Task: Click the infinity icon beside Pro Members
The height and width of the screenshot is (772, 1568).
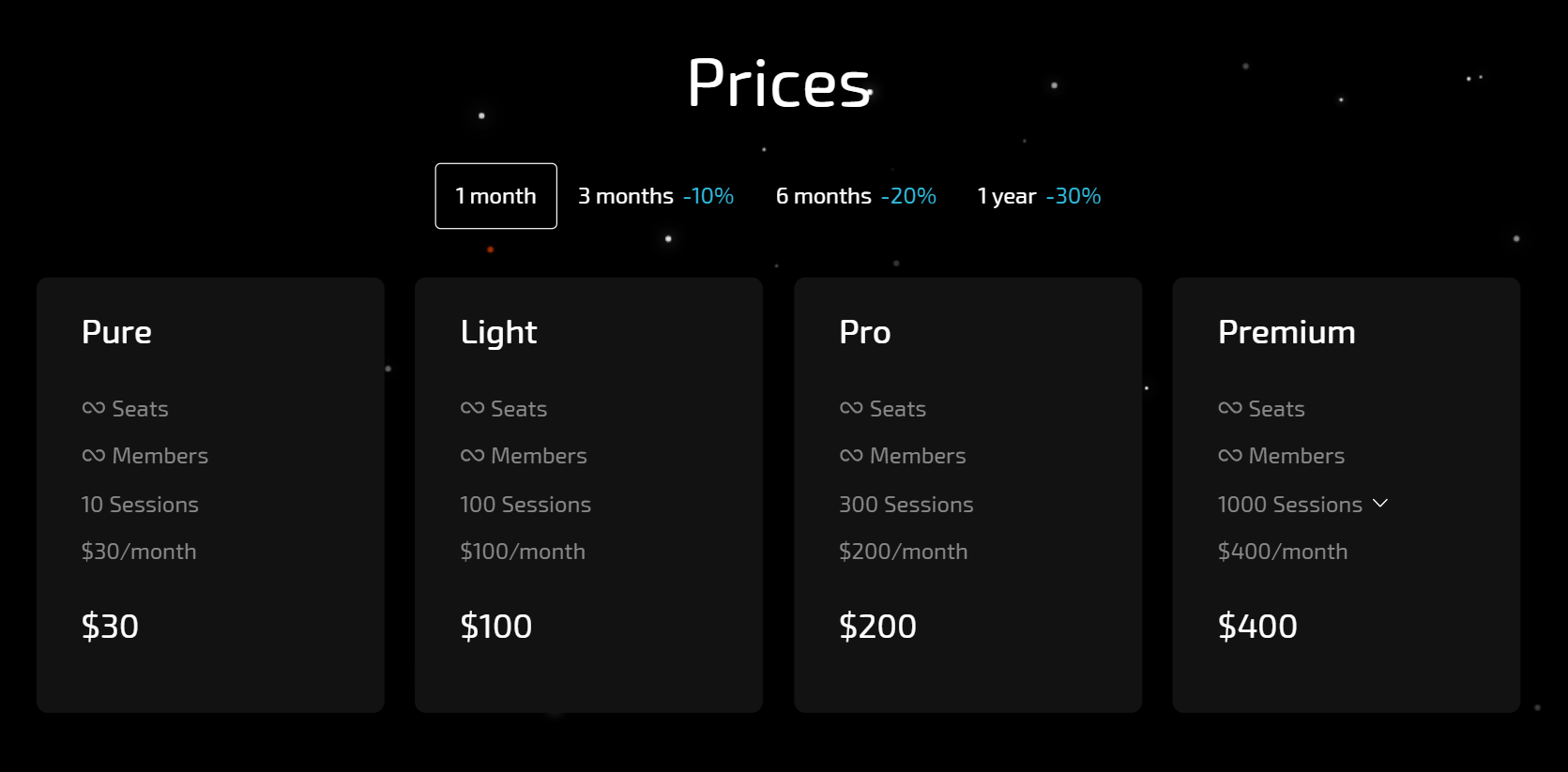Action: coord(851,456)
